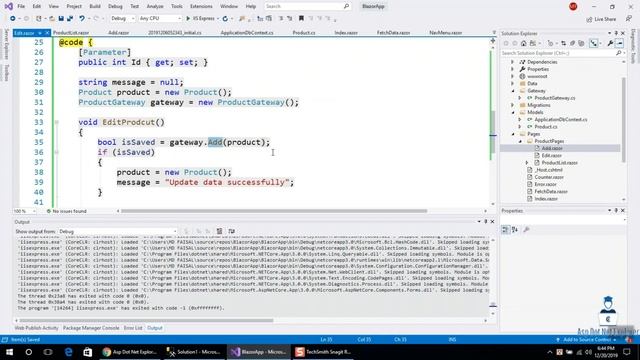Open the Web Publish Activity tab

click(x=37, y=328)
